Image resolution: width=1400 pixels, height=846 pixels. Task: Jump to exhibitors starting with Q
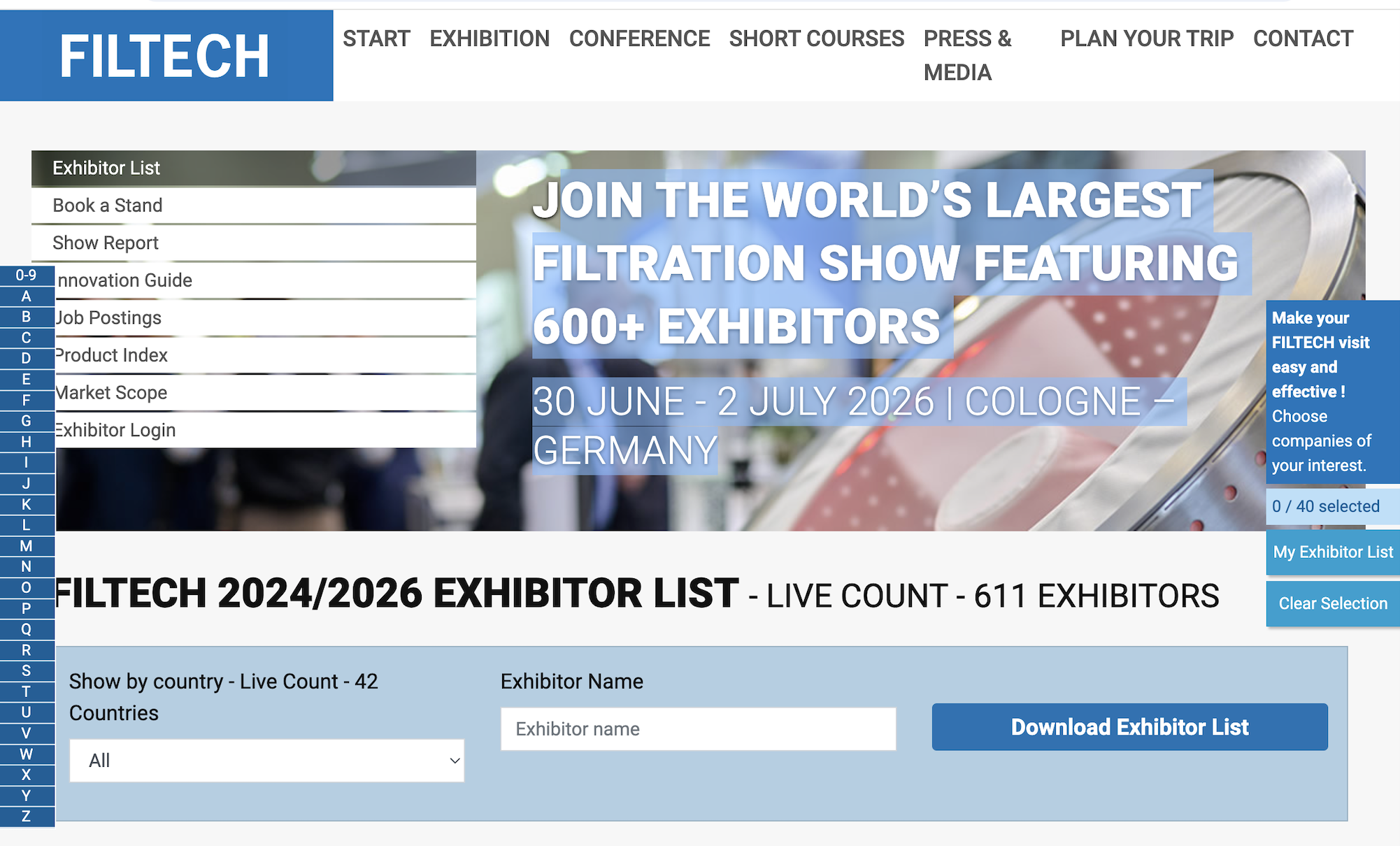(27, 629)
